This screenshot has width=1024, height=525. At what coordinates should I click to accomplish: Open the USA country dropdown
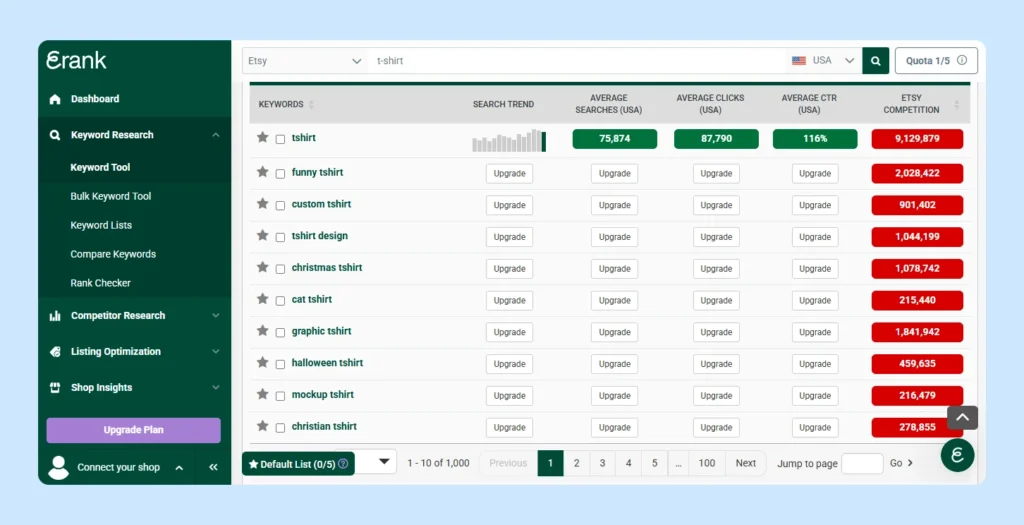point(823,61)
